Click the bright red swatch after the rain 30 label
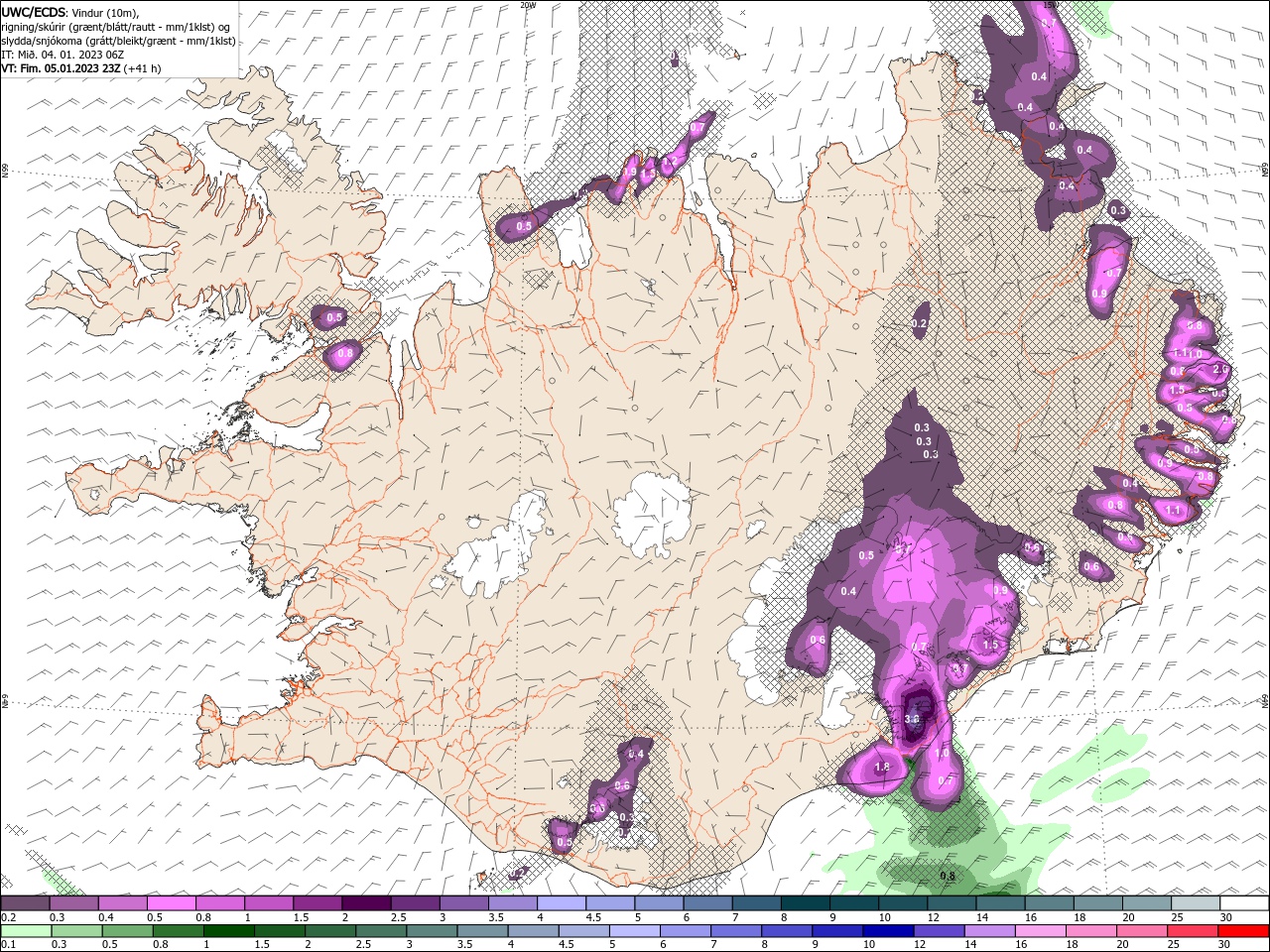The image size is (1270, 952). coord(1243,931)
